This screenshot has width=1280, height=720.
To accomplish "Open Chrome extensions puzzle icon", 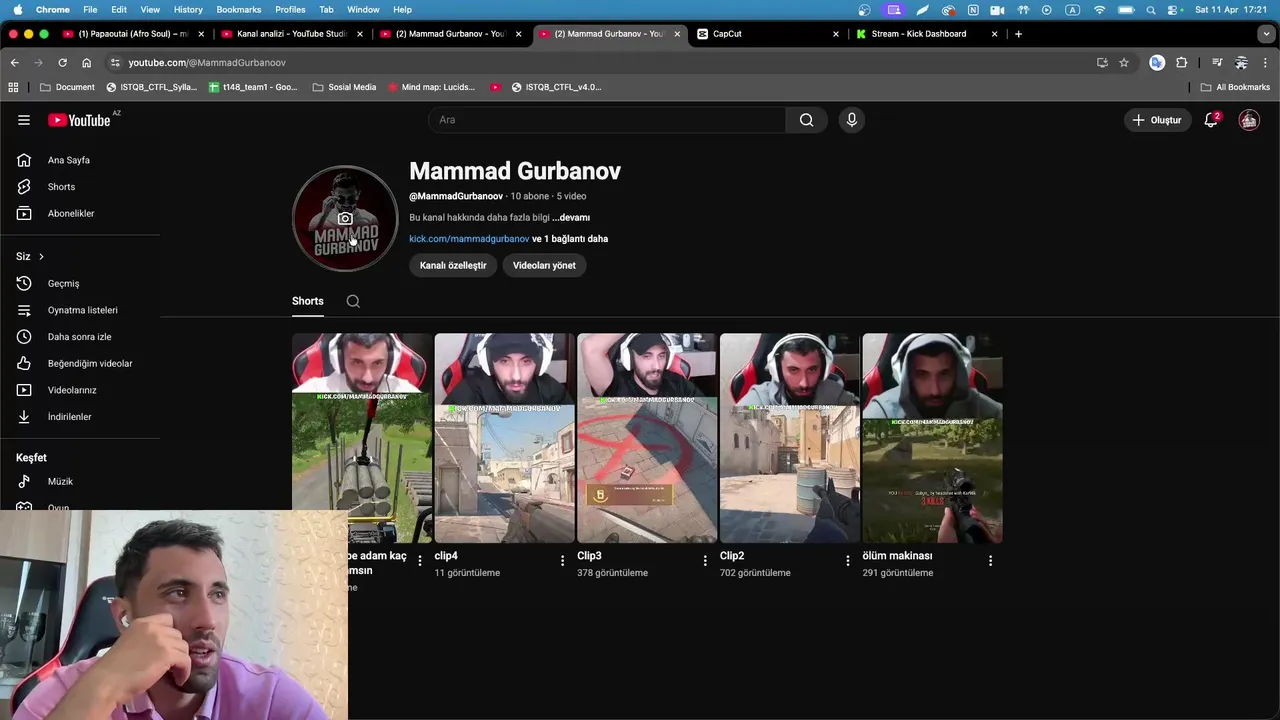I will click(x=1182, y=62).
